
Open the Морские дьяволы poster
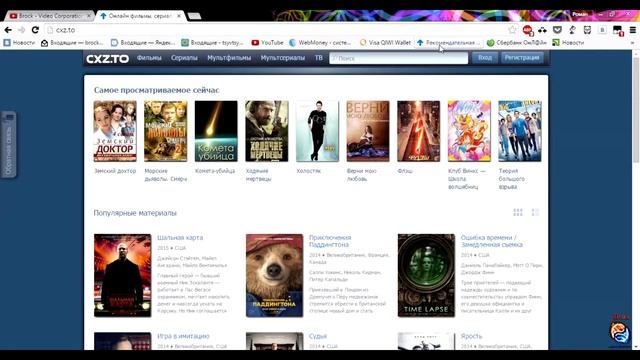(x=165, y=131)
